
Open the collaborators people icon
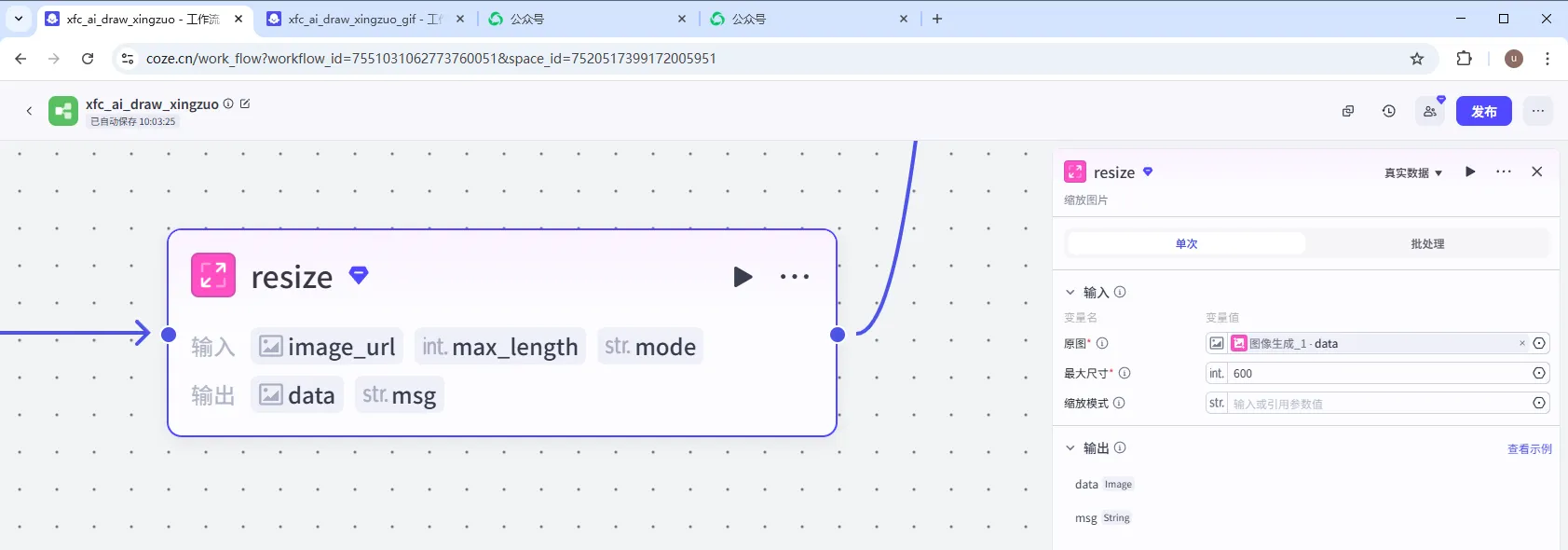(1430, 111)
